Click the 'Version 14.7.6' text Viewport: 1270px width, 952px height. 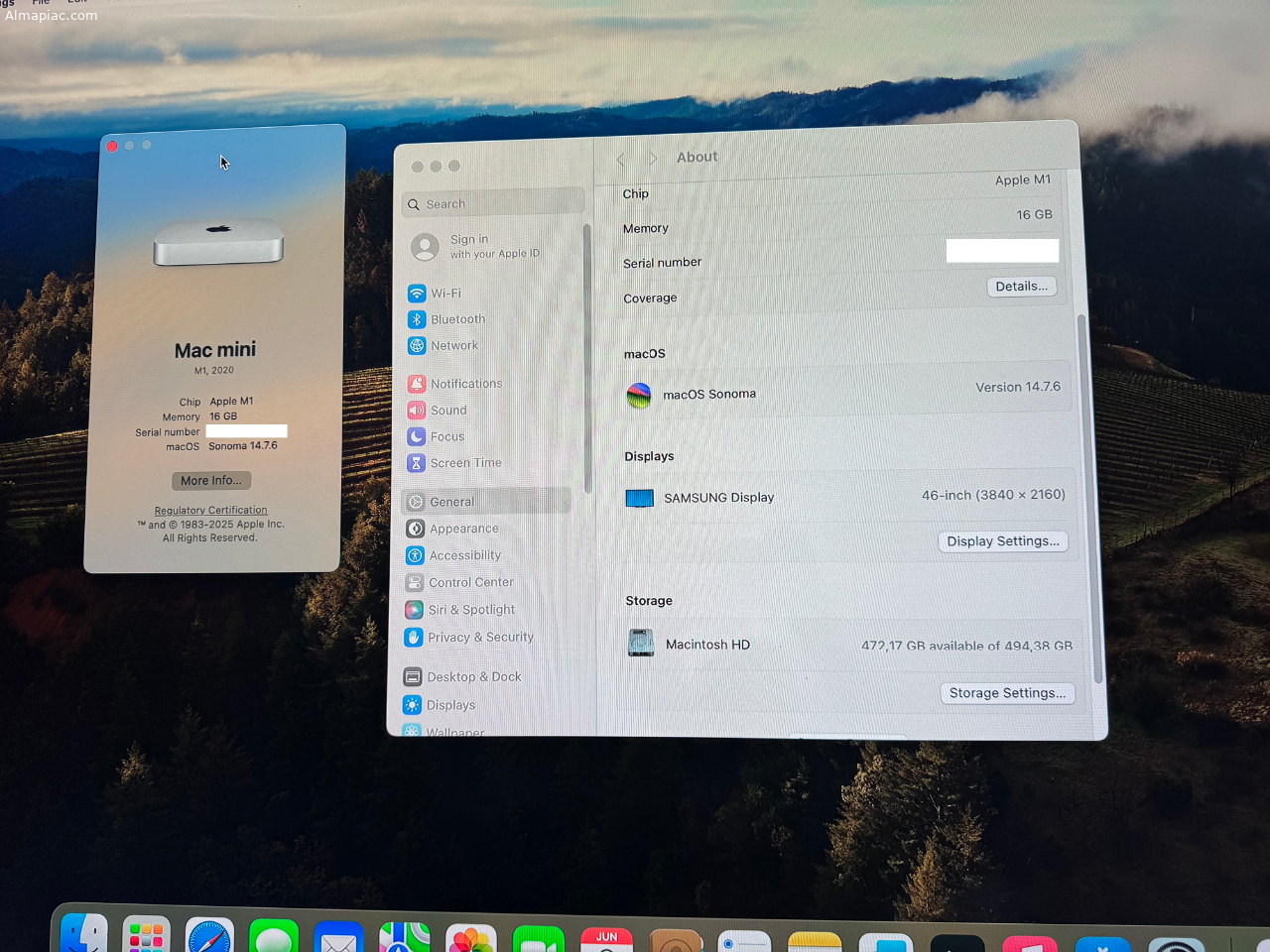pos(1017,387)
